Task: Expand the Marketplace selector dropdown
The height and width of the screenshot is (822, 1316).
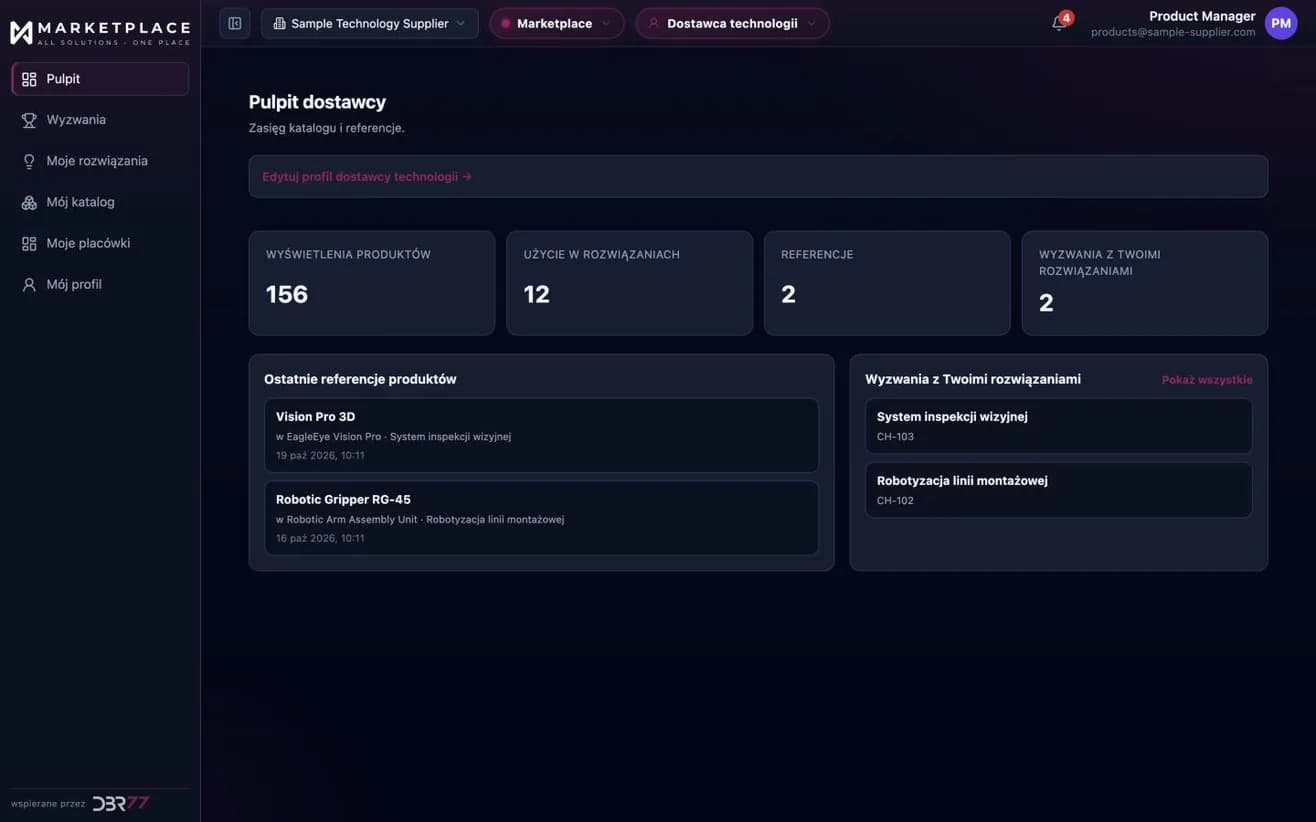Action: (x=557, y=23)
